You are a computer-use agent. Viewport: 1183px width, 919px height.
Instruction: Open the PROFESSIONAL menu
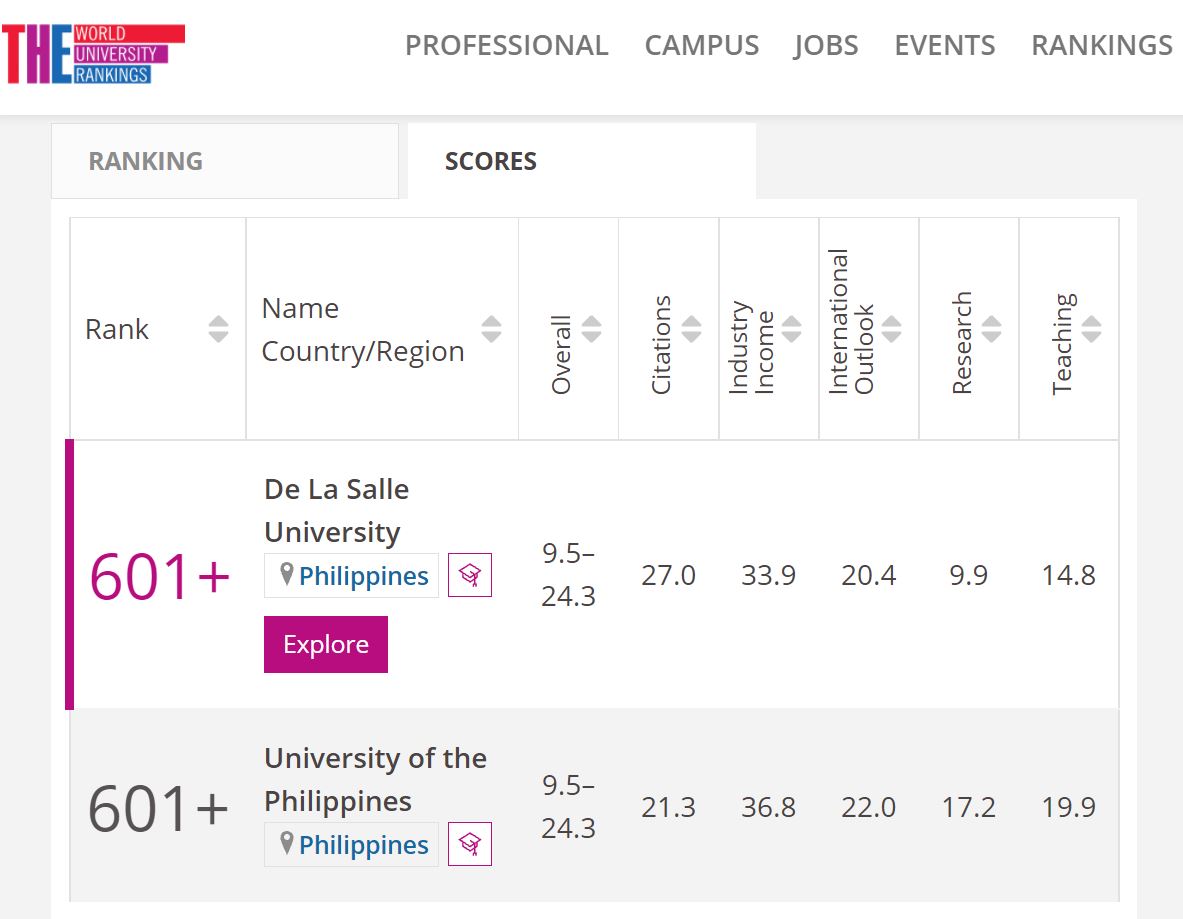(506, 45)
